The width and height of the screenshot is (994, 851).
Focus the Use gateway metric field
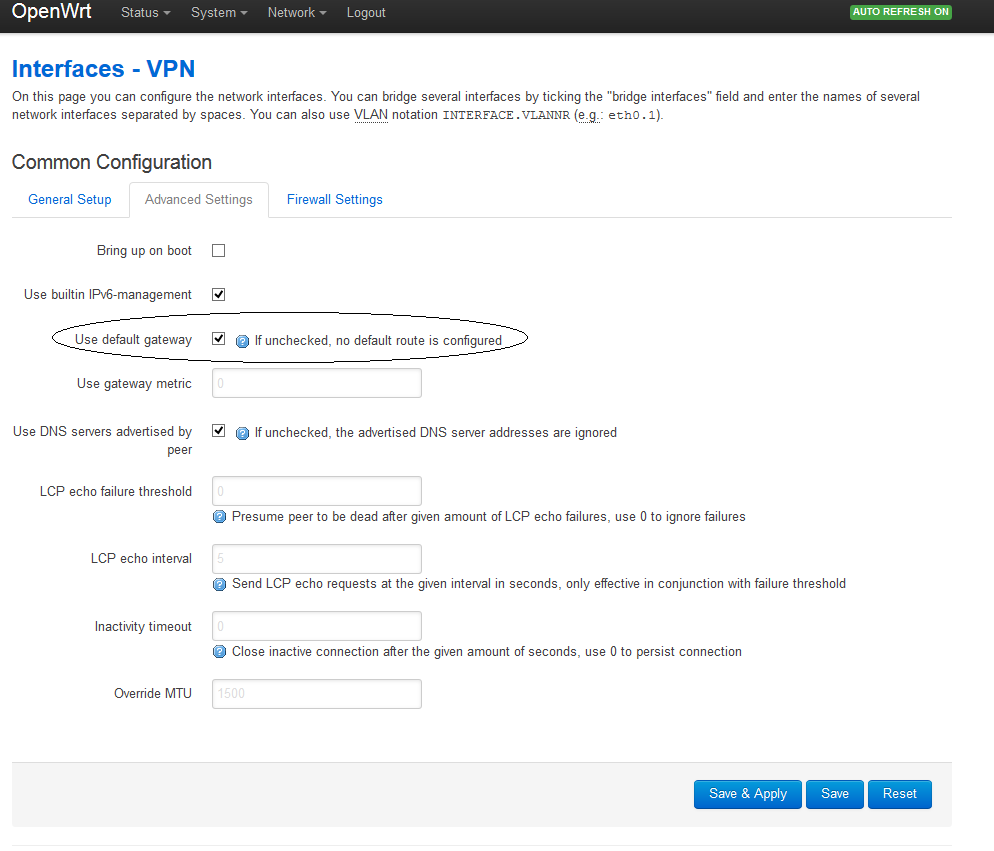coord(317,383)
